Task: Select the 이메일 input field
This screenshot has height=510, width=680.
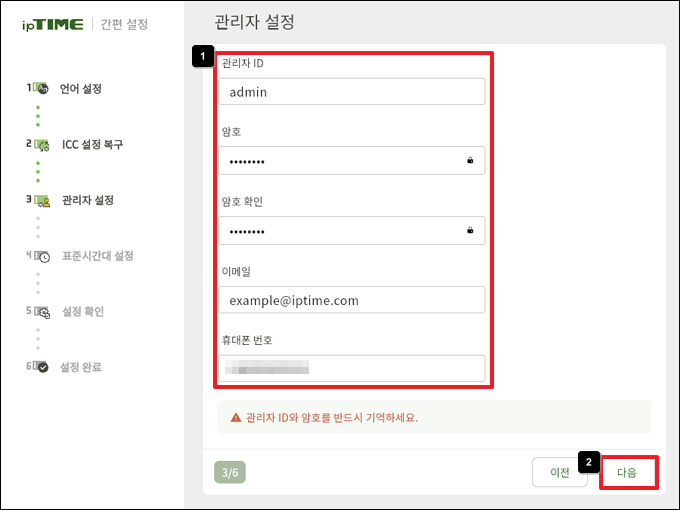Action: click(x=350, y=300)
